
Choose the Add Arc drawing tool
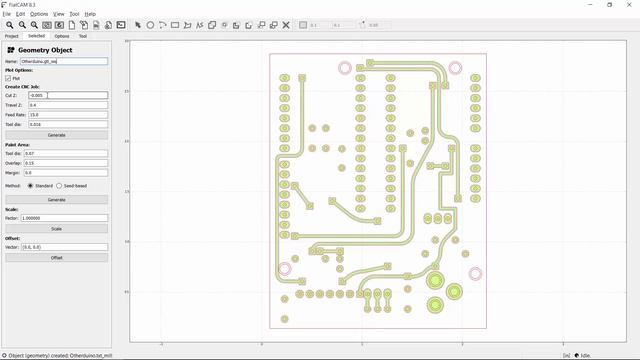click(162, 25)
